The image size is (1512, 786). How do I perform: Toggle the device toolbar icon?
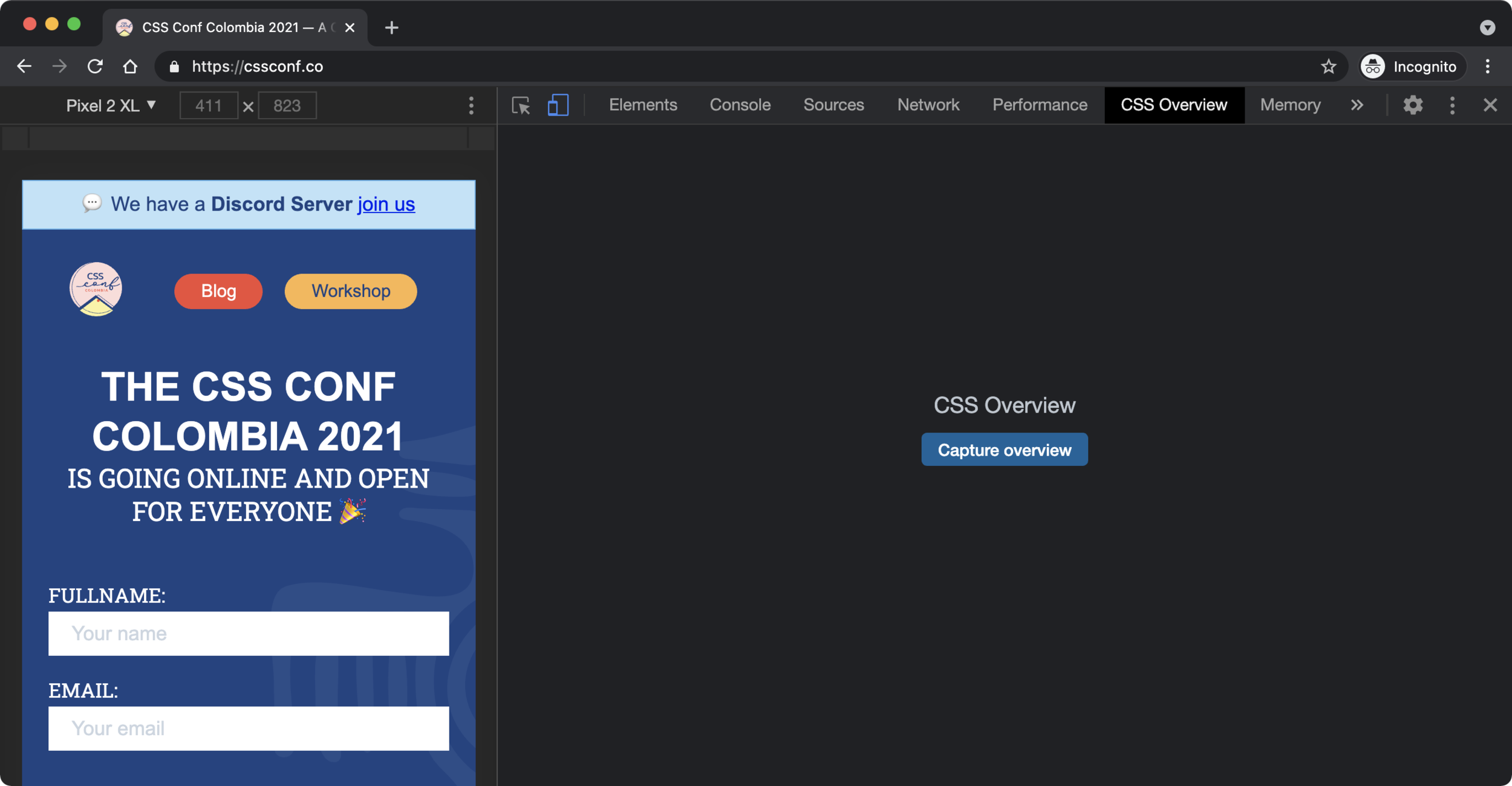558,105
